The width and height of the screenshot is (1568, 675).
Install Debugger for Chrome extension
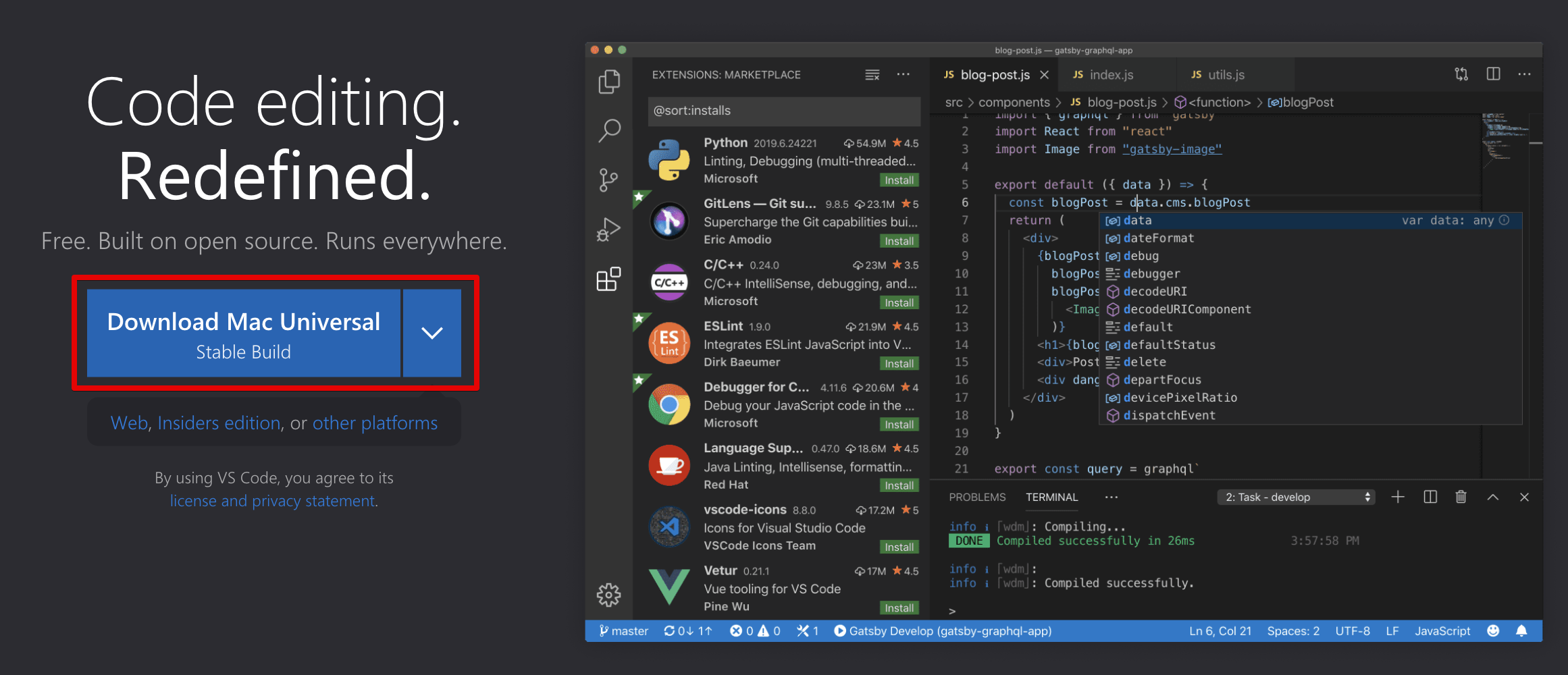[x=899, y=425]
